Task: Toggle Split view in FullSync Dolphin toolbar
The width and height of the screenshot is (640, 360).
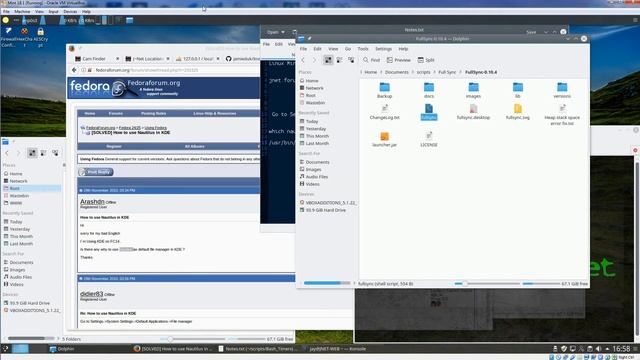Action: [x=426, y=60]
